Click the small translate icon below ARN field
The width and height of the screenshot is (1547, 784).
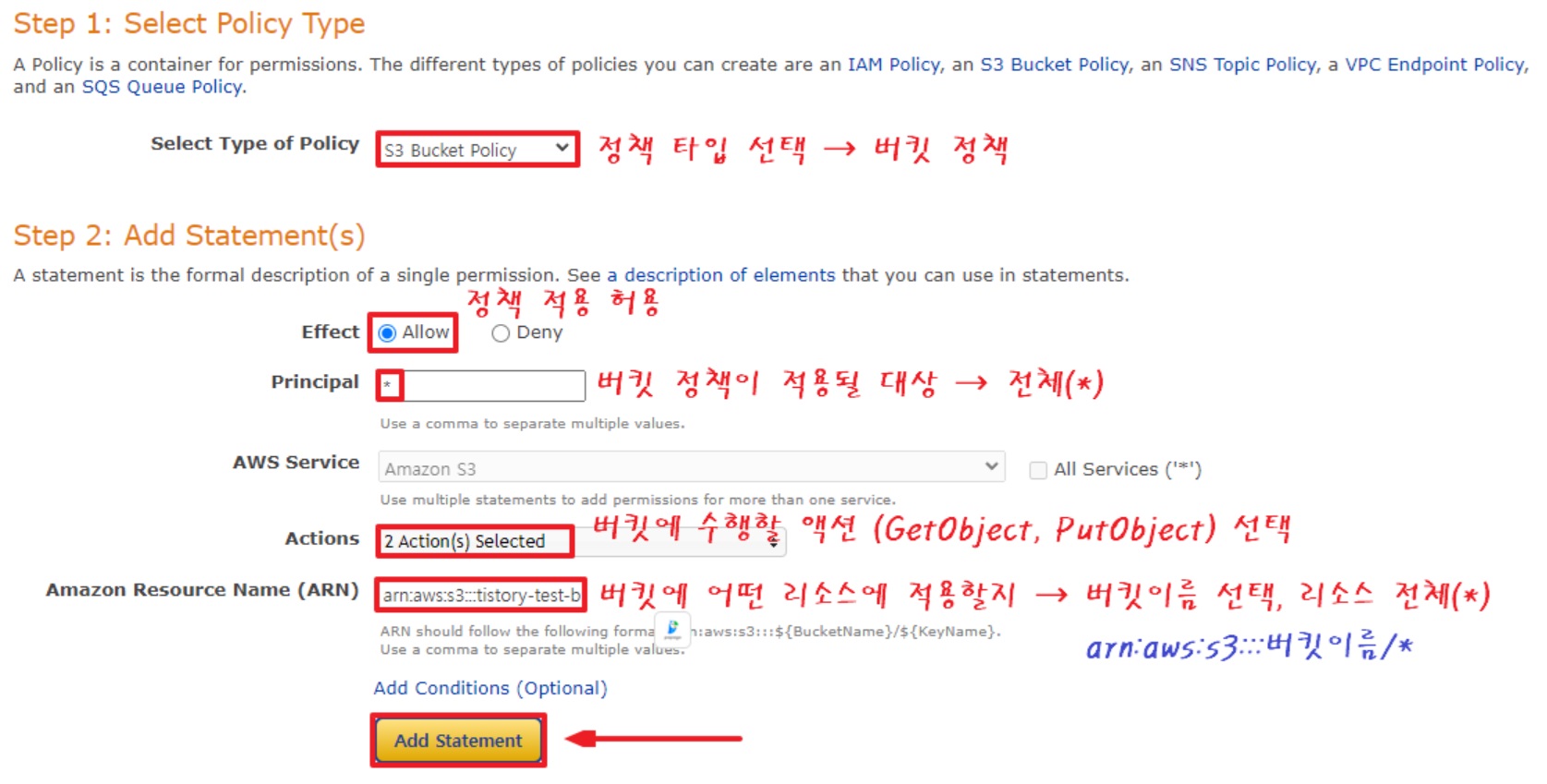pos(672,629)
